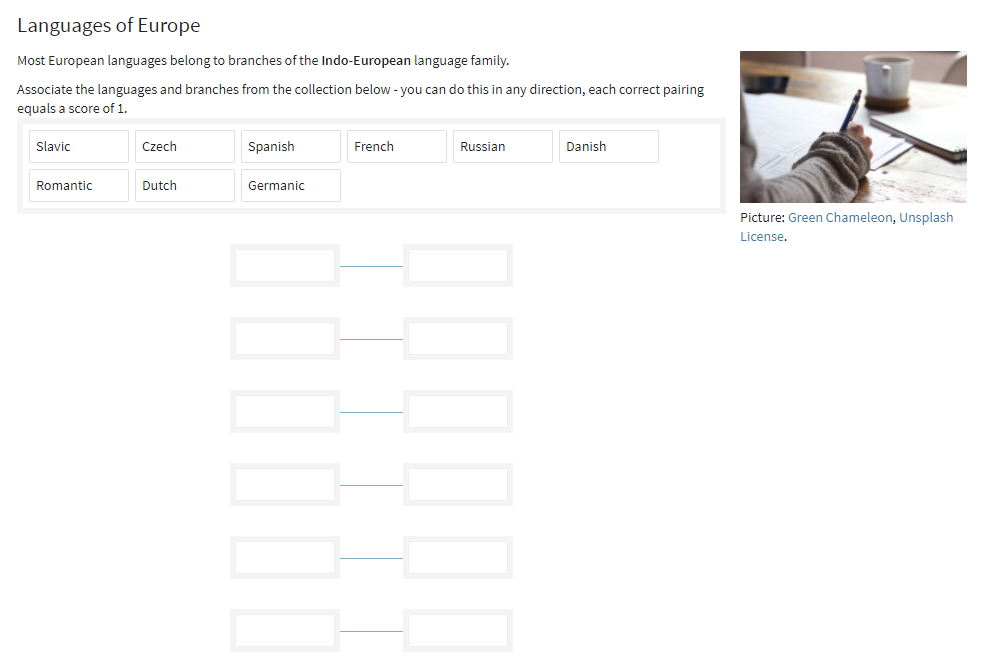996x666 pixels.
Task: Click the writing desk photo
Action: 853,127
